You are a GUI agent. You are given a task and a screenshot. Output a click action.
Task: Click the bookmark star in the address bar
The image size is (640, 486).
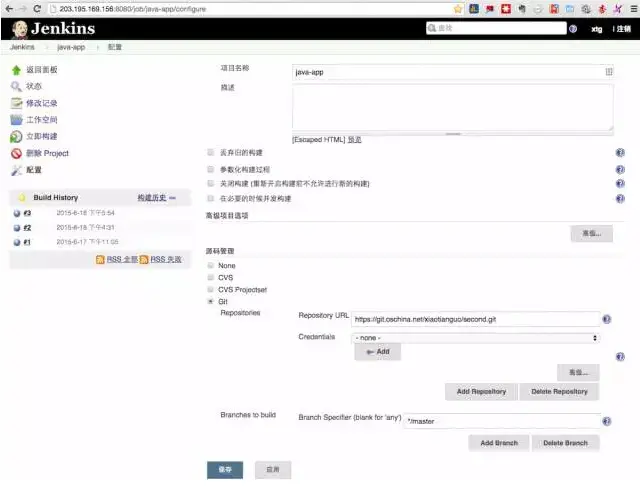[458, 9]
